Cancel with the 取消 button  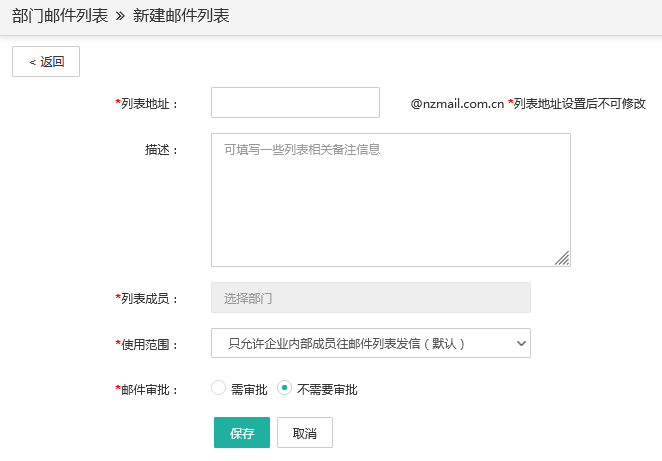[305, 433]
